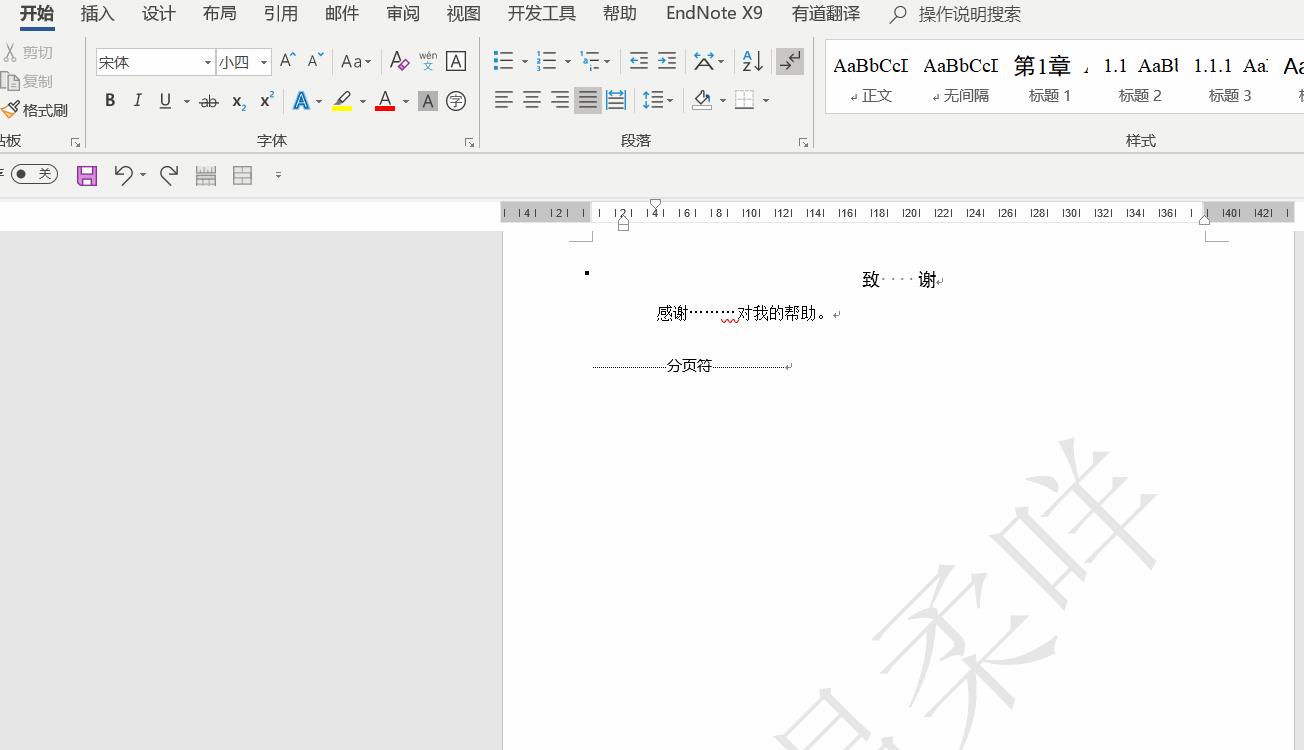Open the Pinyin Guide tool
Screen dimensions: 1304x750
pyautogui.click(x=426, y=61)
